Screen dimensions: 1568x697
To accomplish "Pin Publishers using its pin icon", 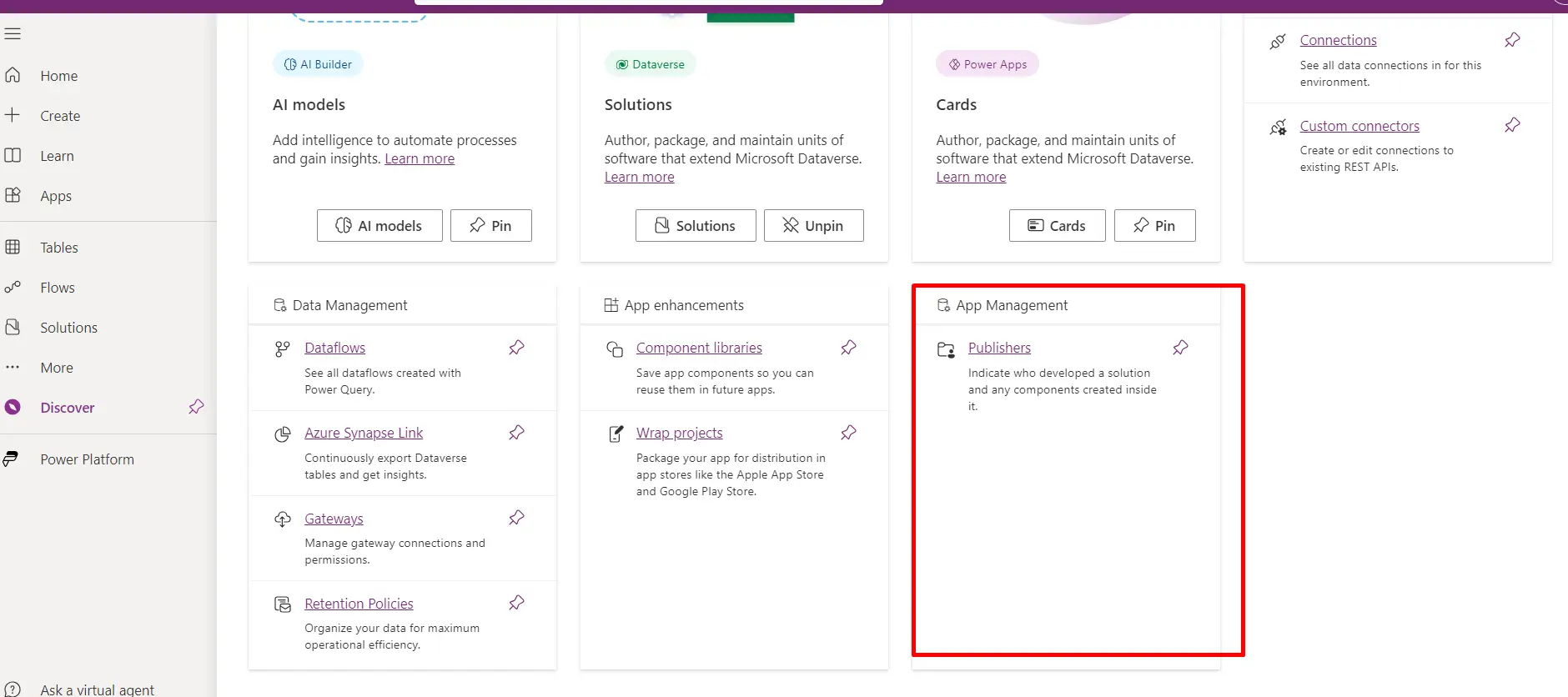I will pos(1180,348).
